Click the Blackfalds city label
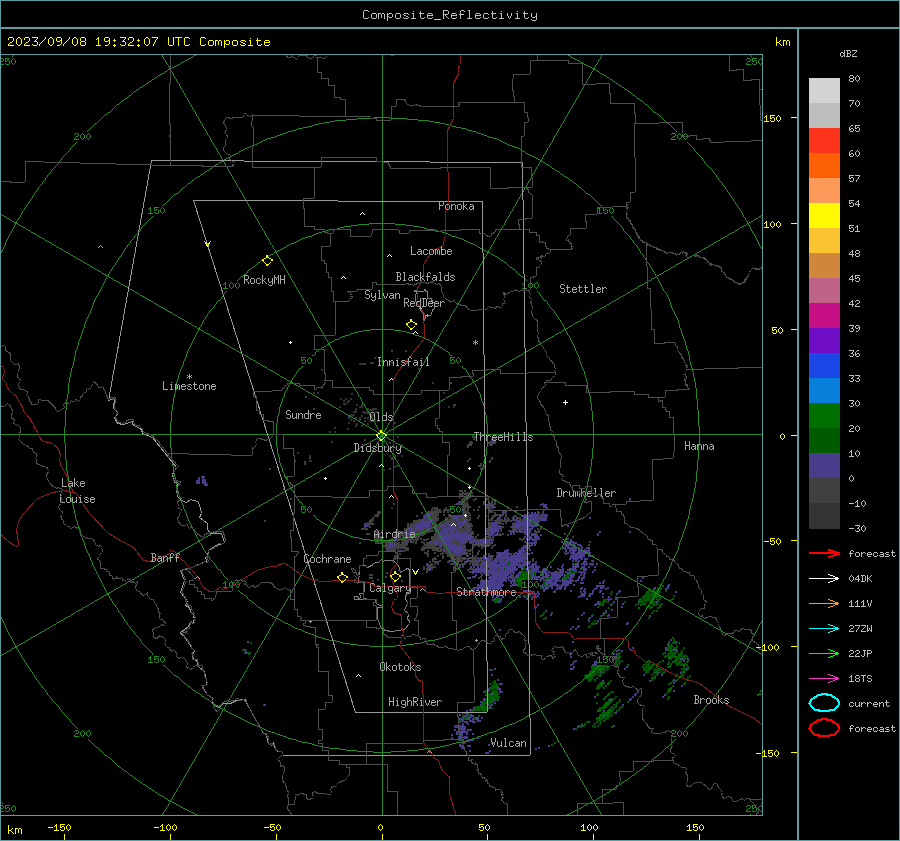 tap(425, 277)
